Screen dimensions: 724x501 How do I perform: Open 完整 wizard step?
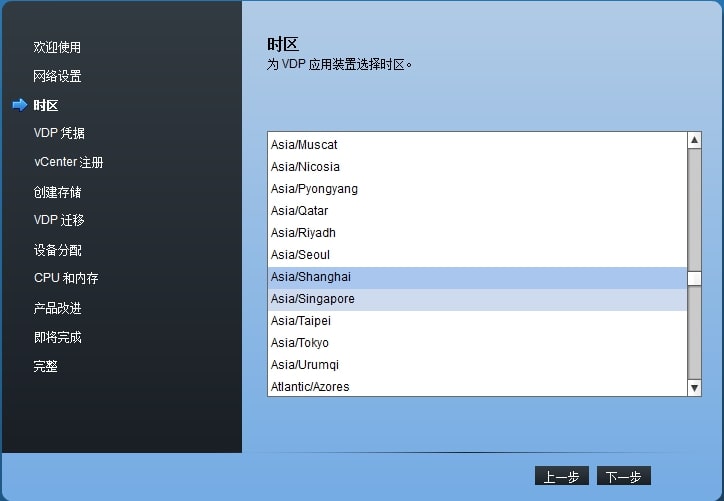[x=45, y=366]
